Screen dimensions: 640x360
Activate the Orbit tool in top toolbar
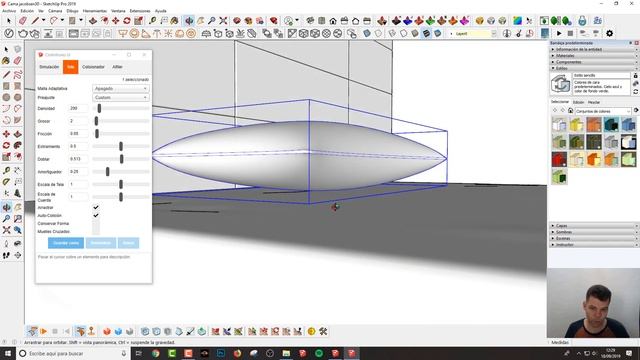(189, 20)
